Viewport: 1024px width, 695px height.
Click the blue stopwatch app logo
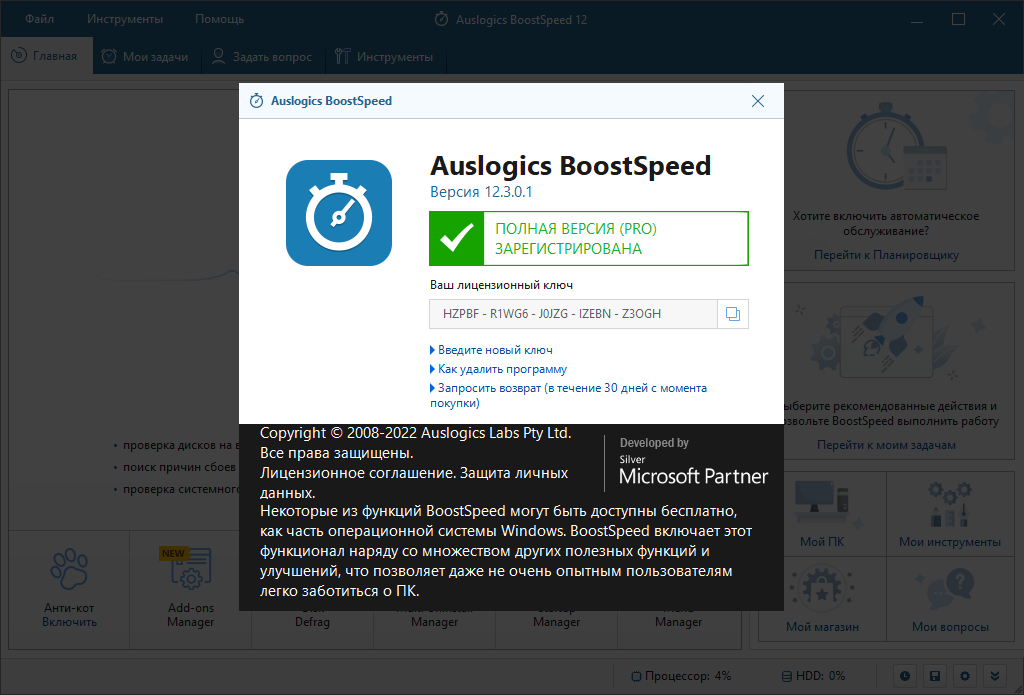(x=339, y=213)
